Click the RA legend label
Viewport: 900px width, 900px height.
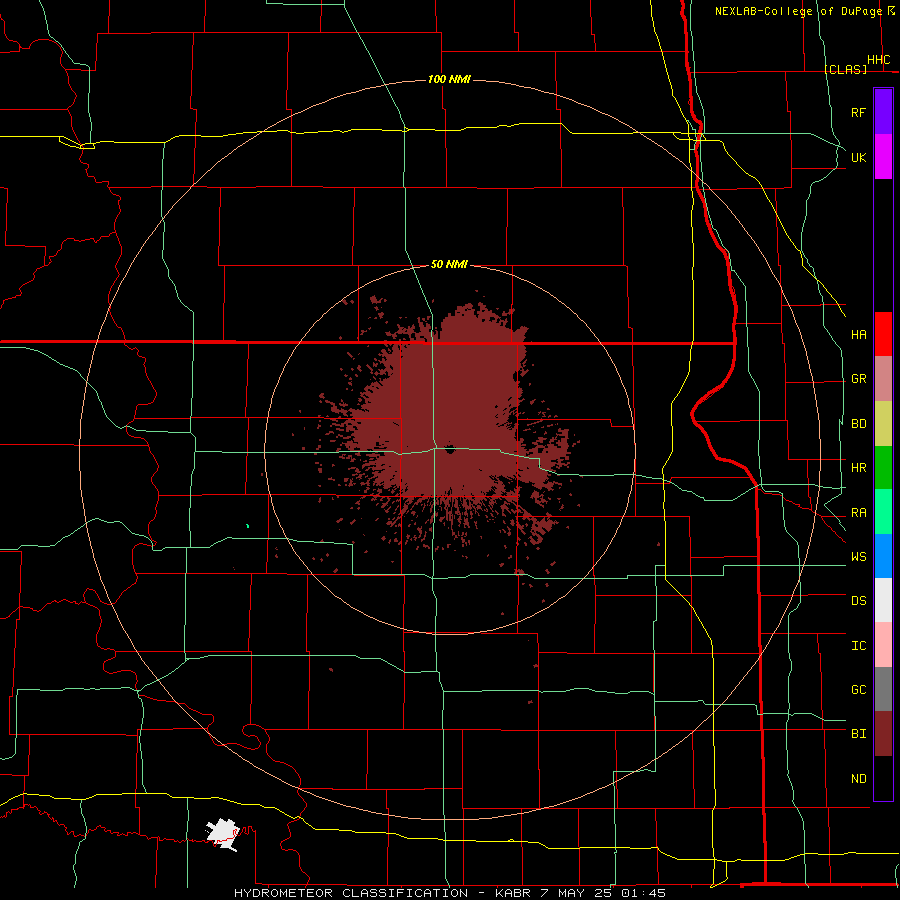pyautogui.click(x=858, y=513)
